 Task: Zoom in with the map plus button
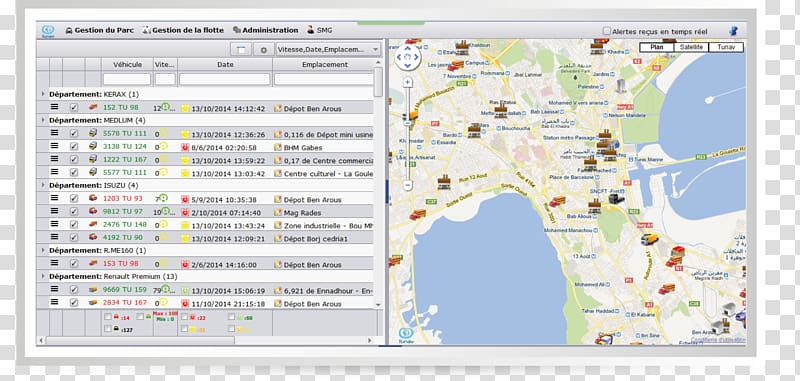(407, 82)
